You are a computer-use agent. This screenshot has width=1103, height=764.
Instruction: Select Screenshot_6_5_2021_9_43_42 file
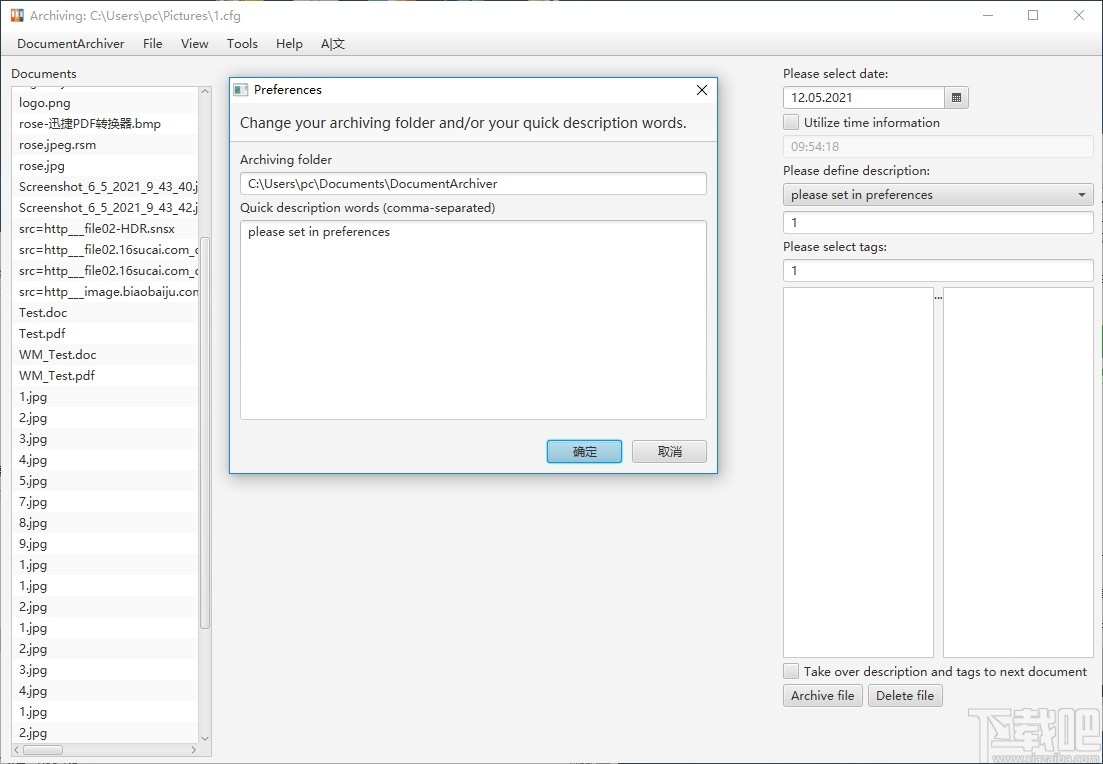[x=106, y=208]
